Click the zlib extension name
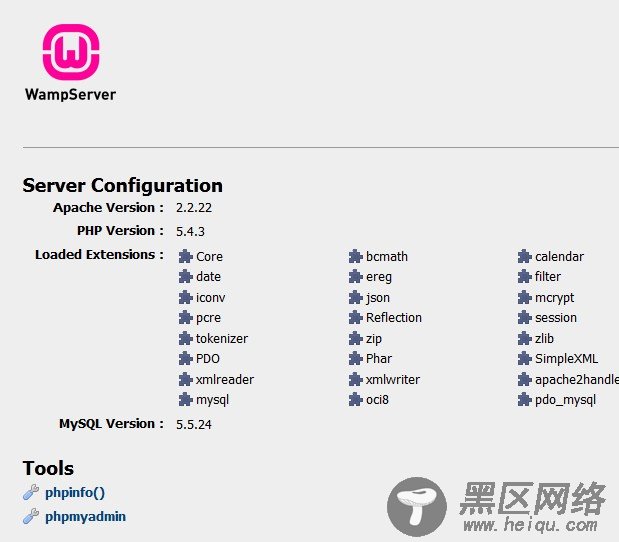 pos(544,339)
